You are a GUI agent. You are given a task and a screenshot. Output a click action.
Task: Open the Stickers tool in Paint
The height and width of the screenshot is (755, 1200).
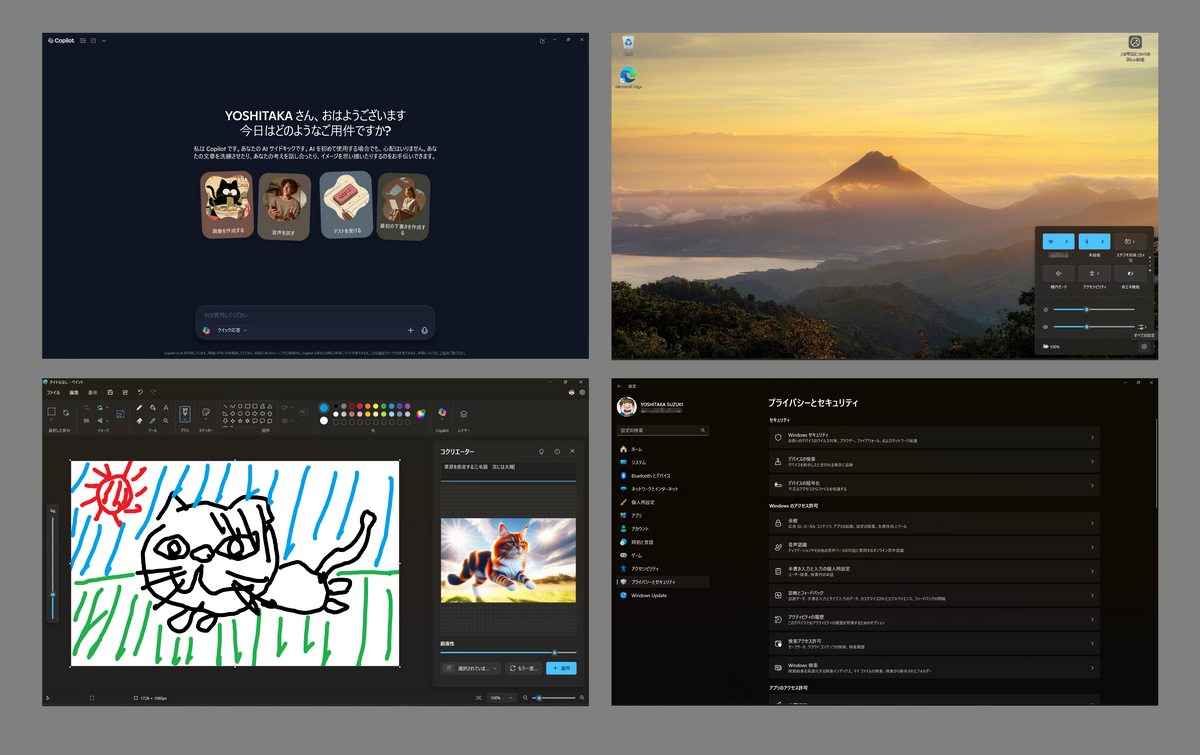click(x=206, y=412)
